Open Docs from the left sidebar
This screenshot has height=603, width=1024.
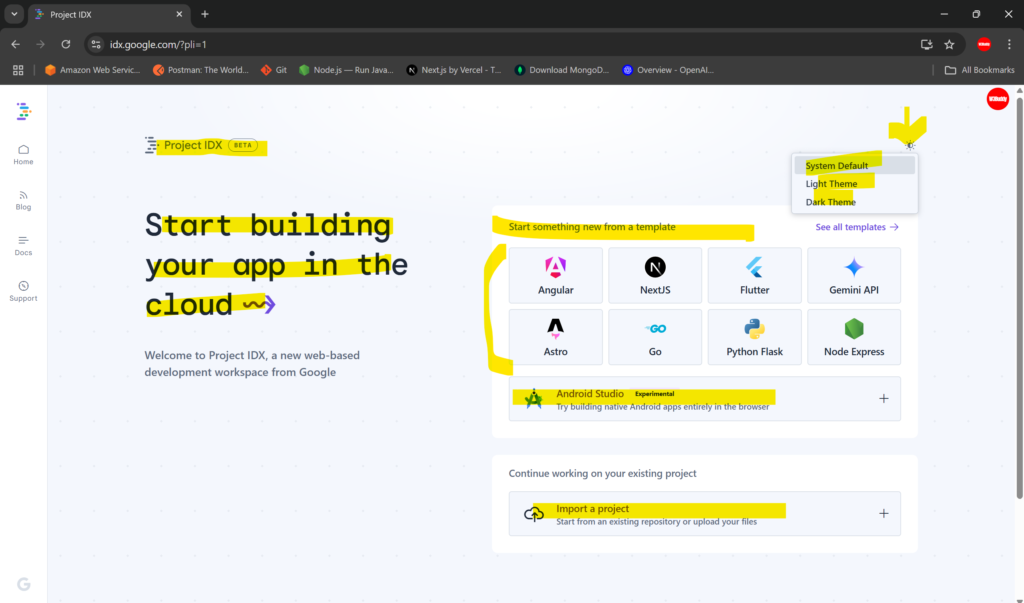24,246
